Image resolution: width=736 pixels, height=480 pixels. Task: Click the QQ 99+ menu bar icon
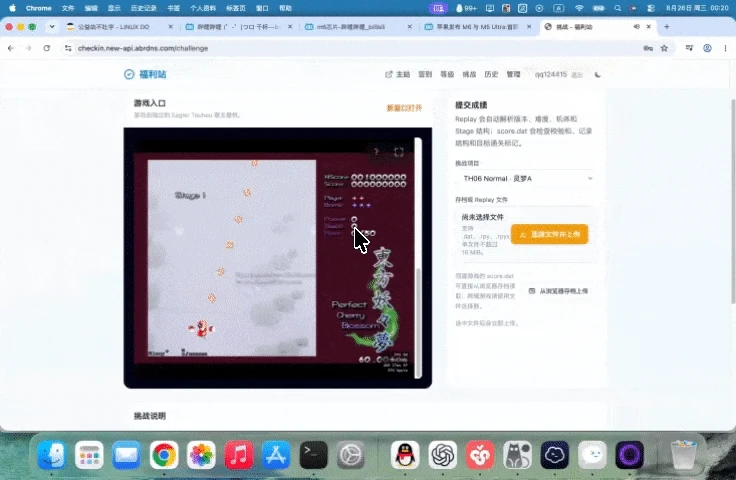[x=466, y=8]
